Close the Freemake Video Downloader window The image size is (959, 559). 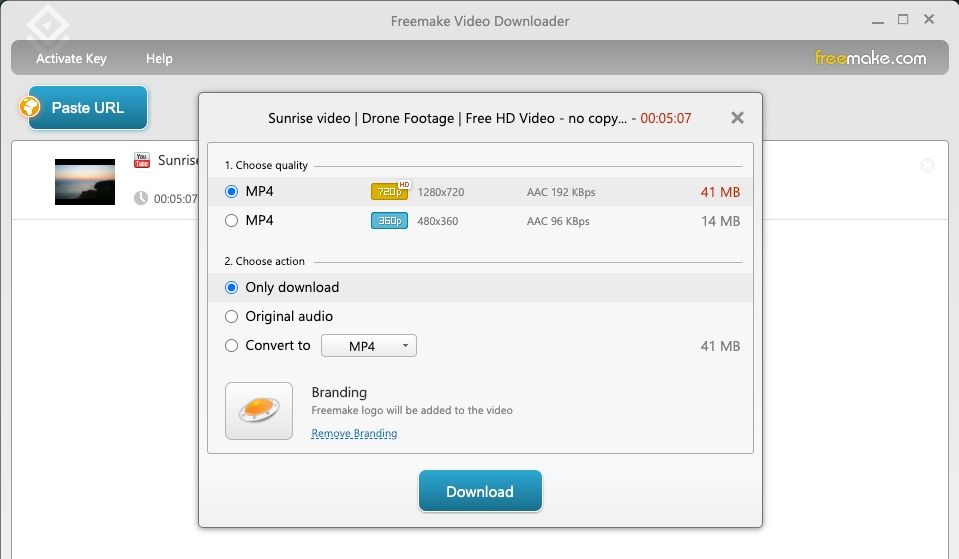pos(929,20)
